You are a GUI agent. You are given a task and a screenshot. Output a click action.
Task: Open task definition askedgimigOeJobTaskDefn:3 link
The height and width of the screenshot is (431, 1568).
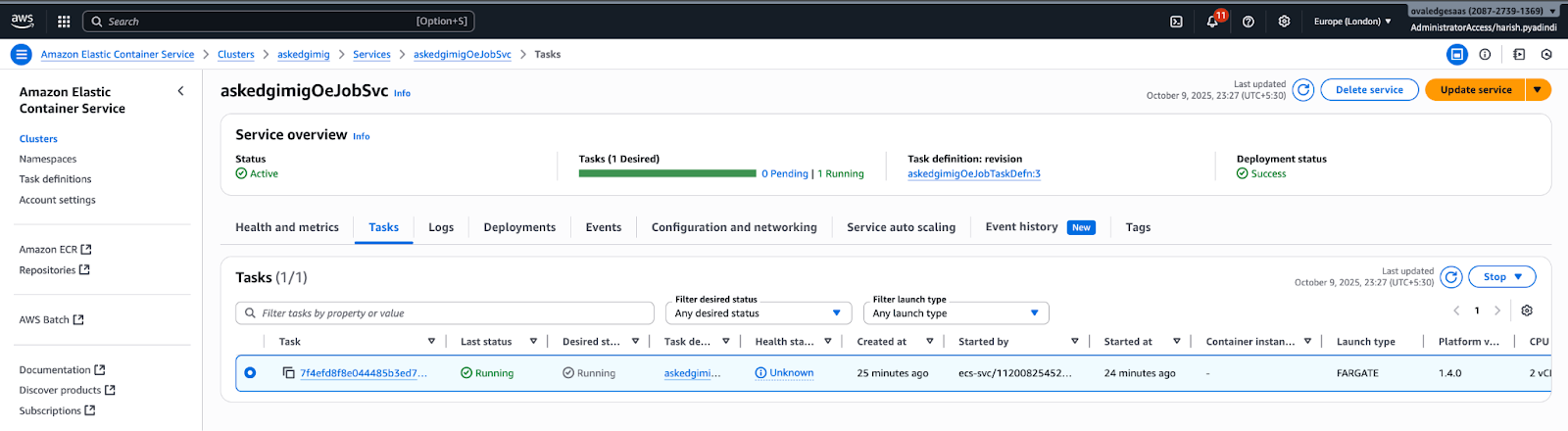[973, 174]
